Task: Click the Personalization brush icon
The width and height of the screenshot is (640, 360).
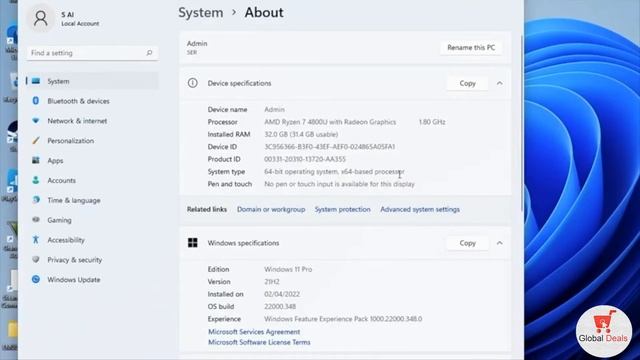Action: pos(36,140)
